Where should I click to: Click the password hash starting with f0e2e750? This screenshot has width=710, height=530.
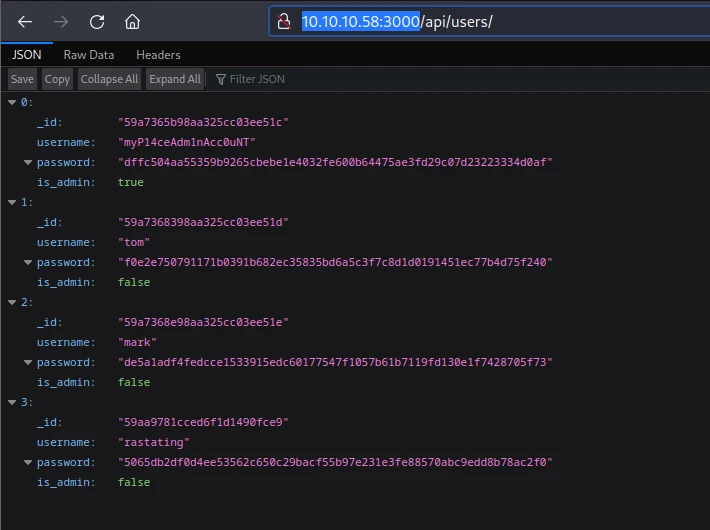coord(335,262)
